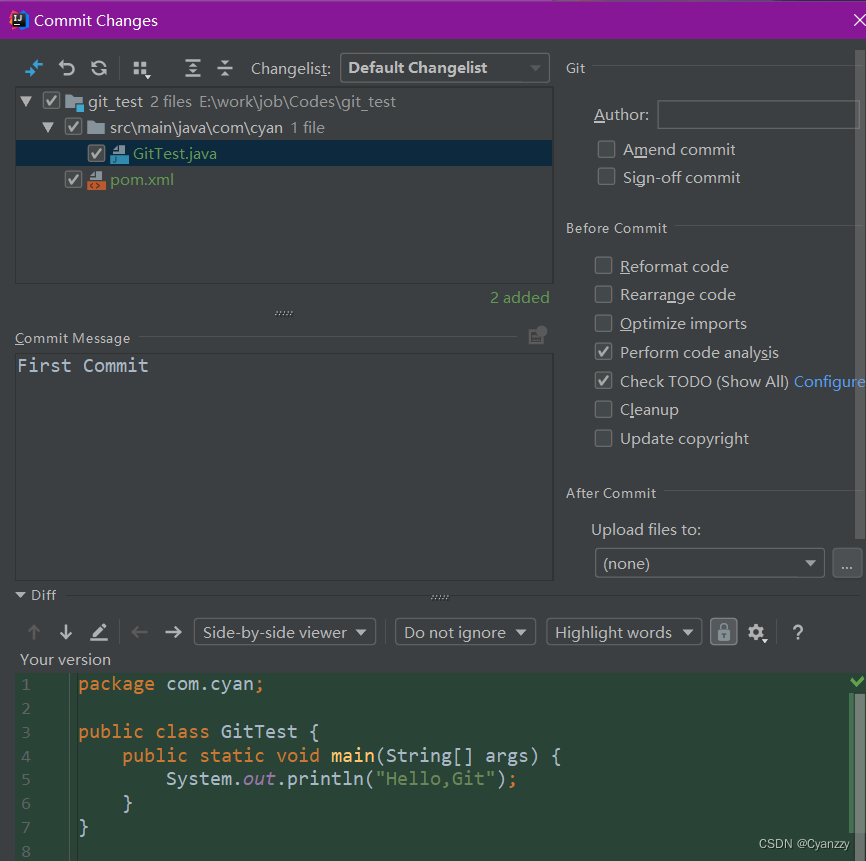Image resolution: width=866 pixels, height=861 pixels.
Task: Click the Expand All icon
Action: coord(192,68)
